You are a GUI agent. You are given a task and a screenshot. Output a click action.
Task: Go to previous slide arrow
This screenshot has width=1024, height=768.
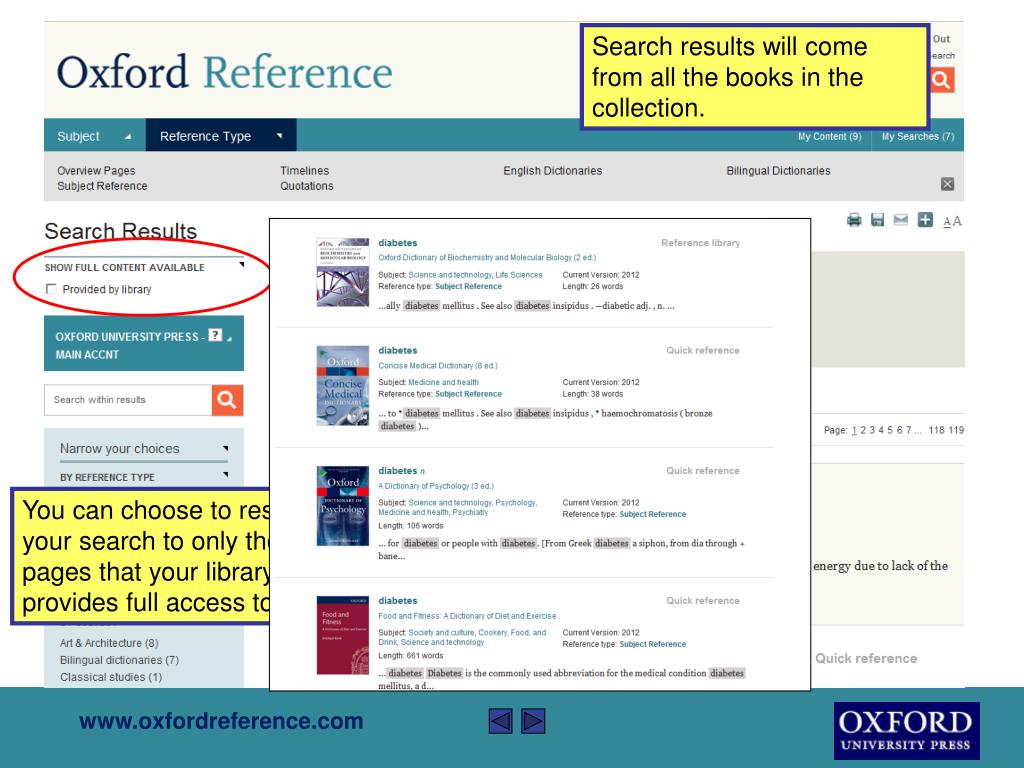coord(500,721)
